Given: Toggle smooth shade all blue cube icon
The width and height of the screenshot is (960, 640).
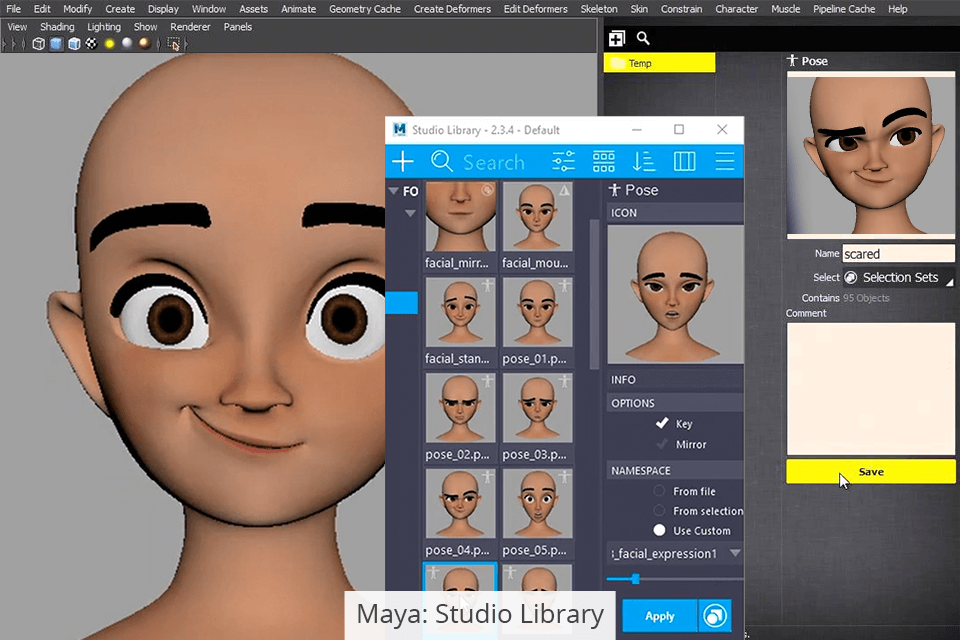Looking at the screenshot, I should (x=56, y=44).
